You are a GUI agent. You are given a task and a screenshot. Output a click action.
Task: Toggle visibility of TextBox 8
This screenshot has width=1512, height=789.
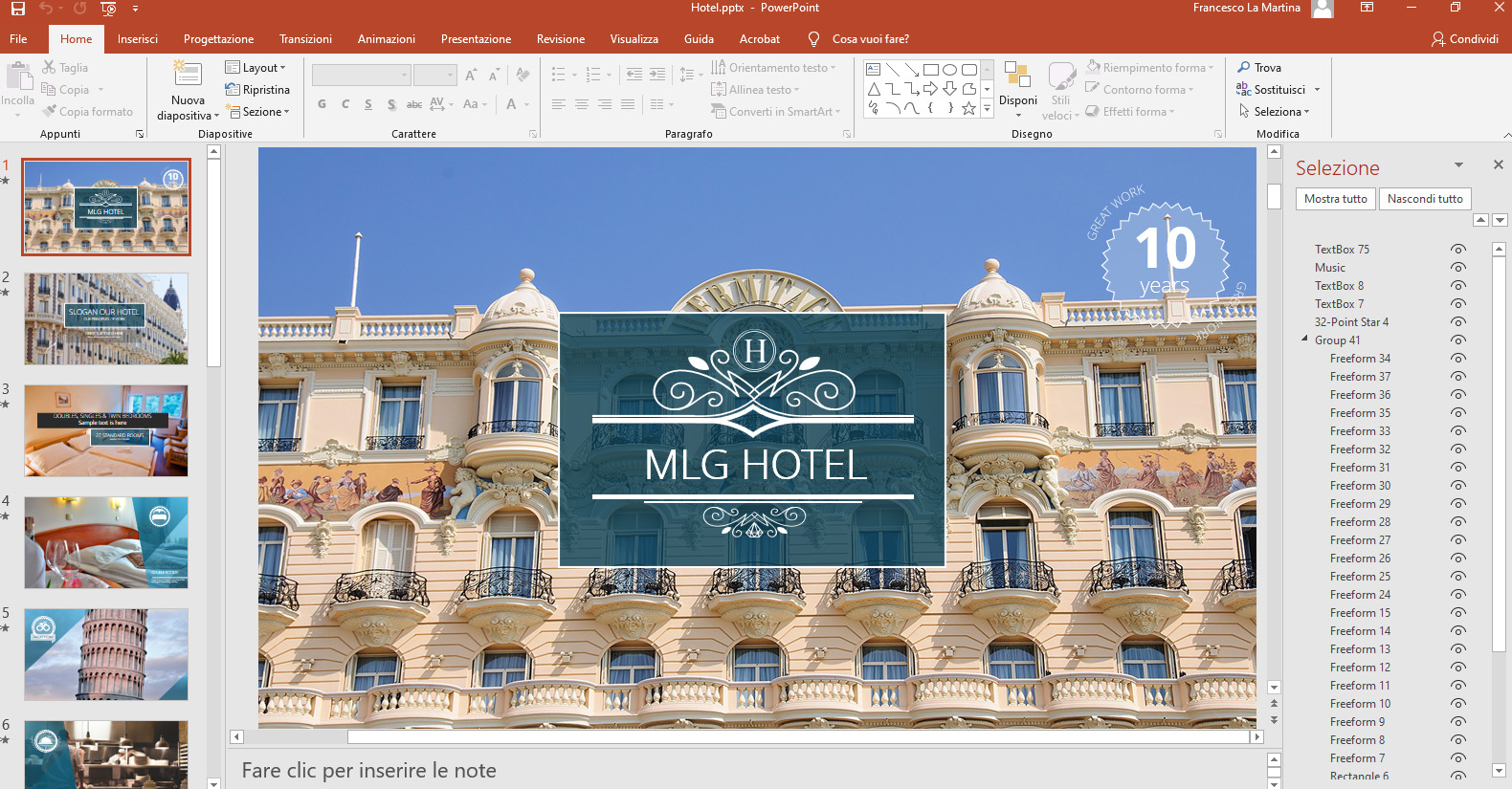(1457, 286)
